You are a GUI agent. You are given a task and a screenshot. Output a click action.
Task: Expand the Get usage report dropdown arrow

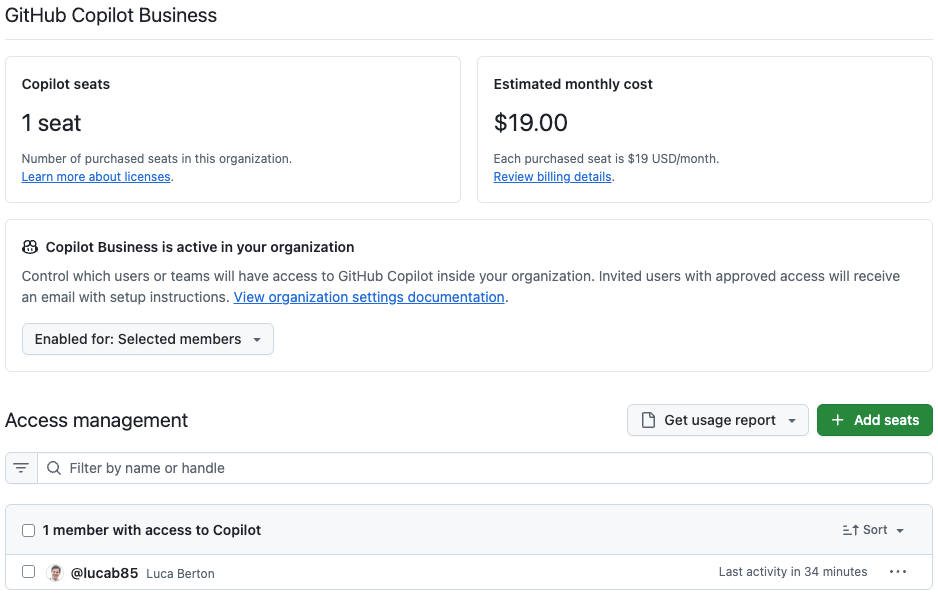[x=791, y=419]
